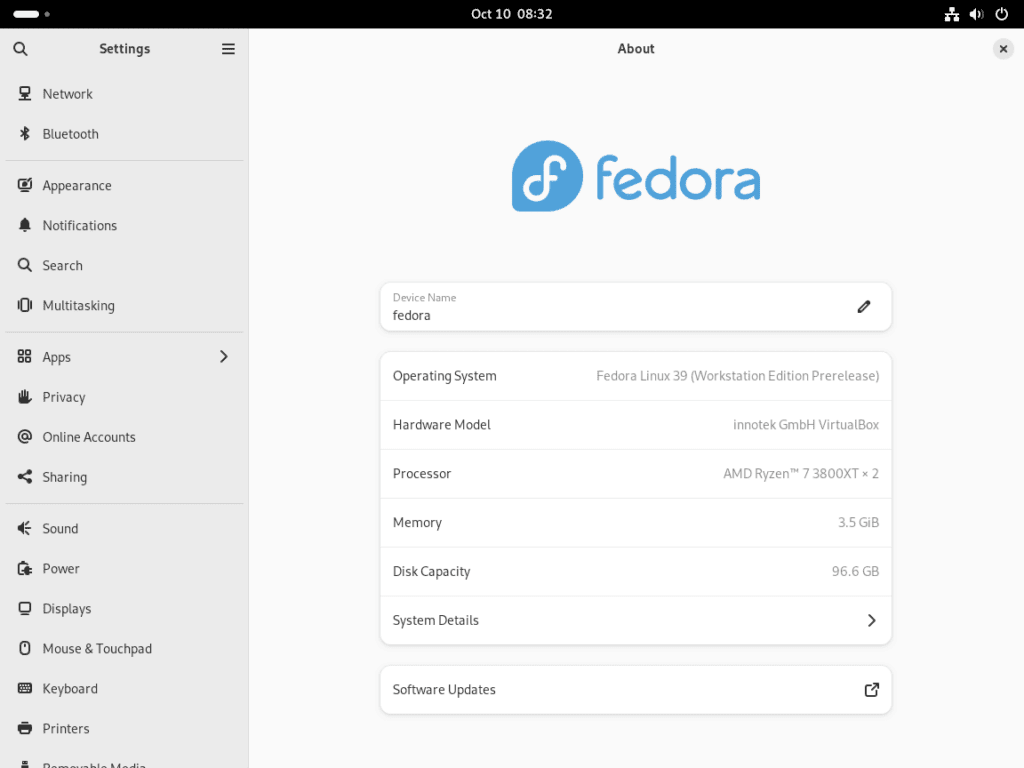The height and width of the screenshot is (768, 1024).
Task: Select Displays in the sidebar
Action: point(67,608)
